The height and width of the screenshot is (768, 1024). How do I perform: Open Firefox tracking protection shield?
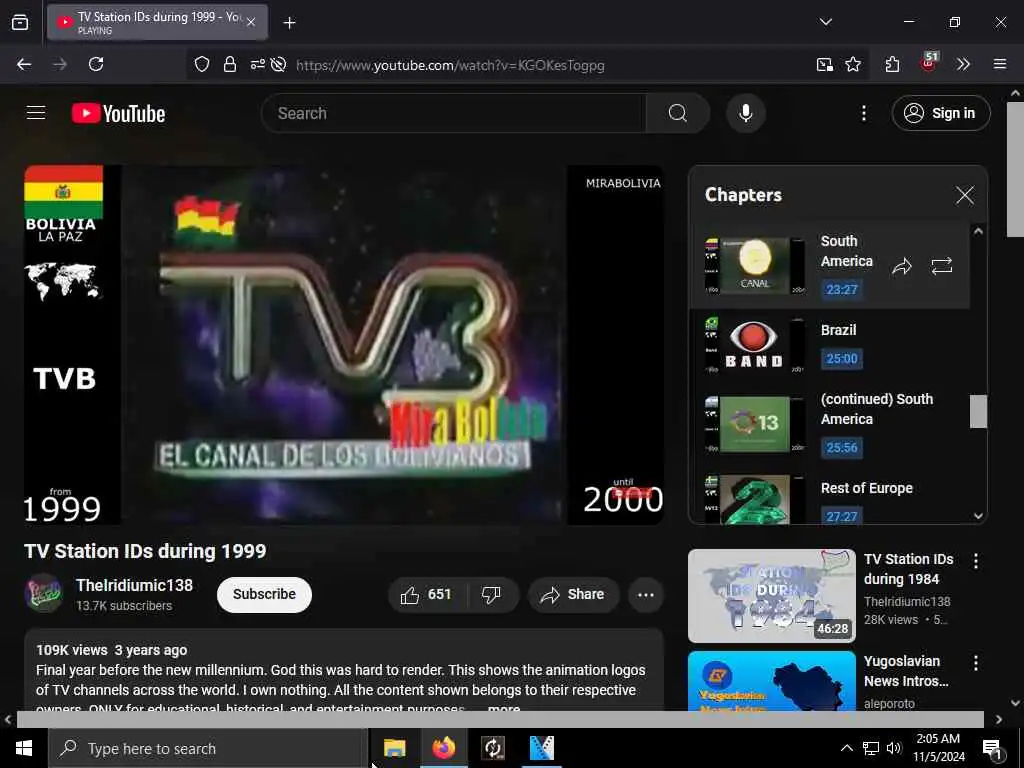coord(202,64)
